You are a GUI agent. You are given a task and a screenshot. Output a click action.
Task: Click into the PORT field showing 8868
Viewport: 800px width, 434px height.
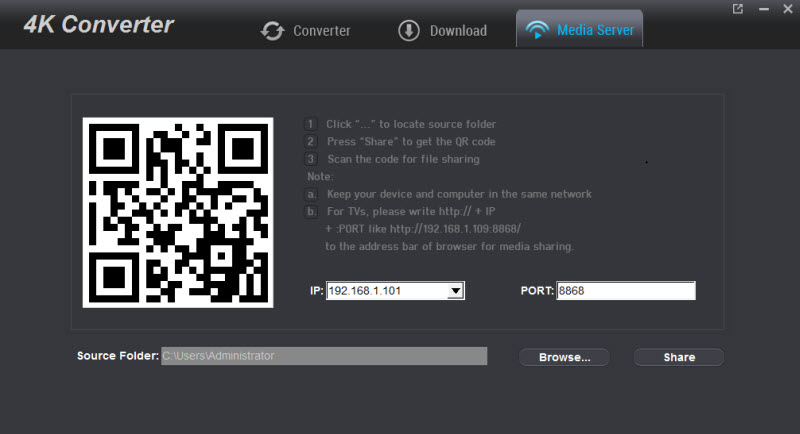tap(625, 291)
